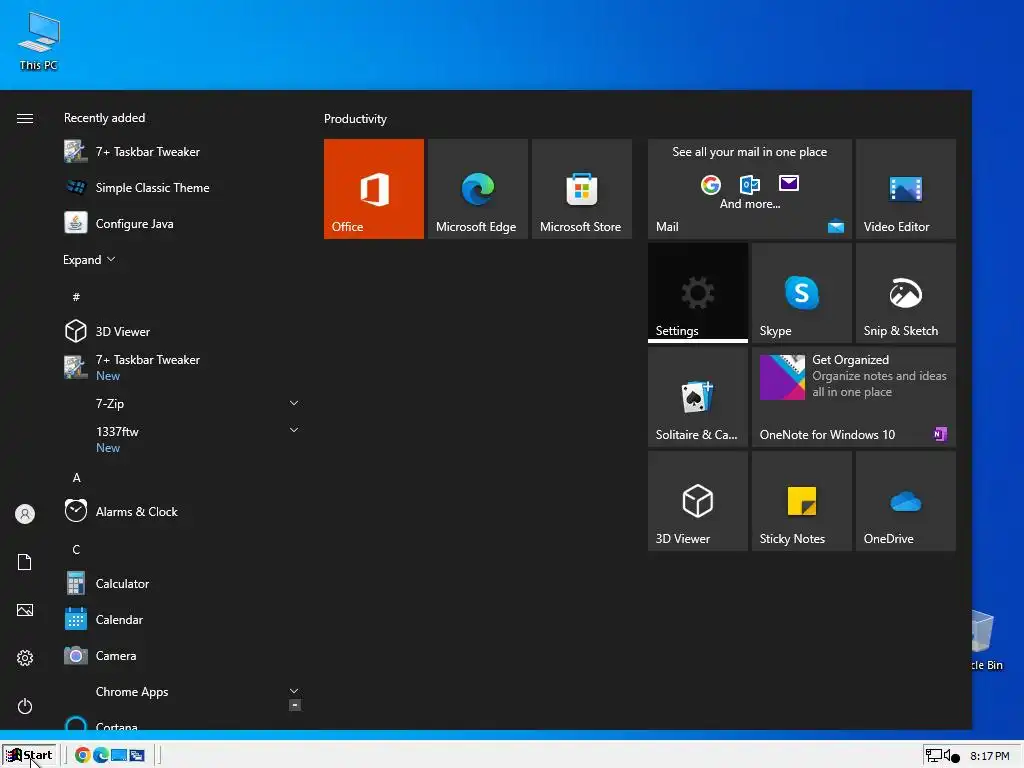Open 7+ Taskbar Tweaker under Recently added
1024x768 pixels.
(182, 152)
